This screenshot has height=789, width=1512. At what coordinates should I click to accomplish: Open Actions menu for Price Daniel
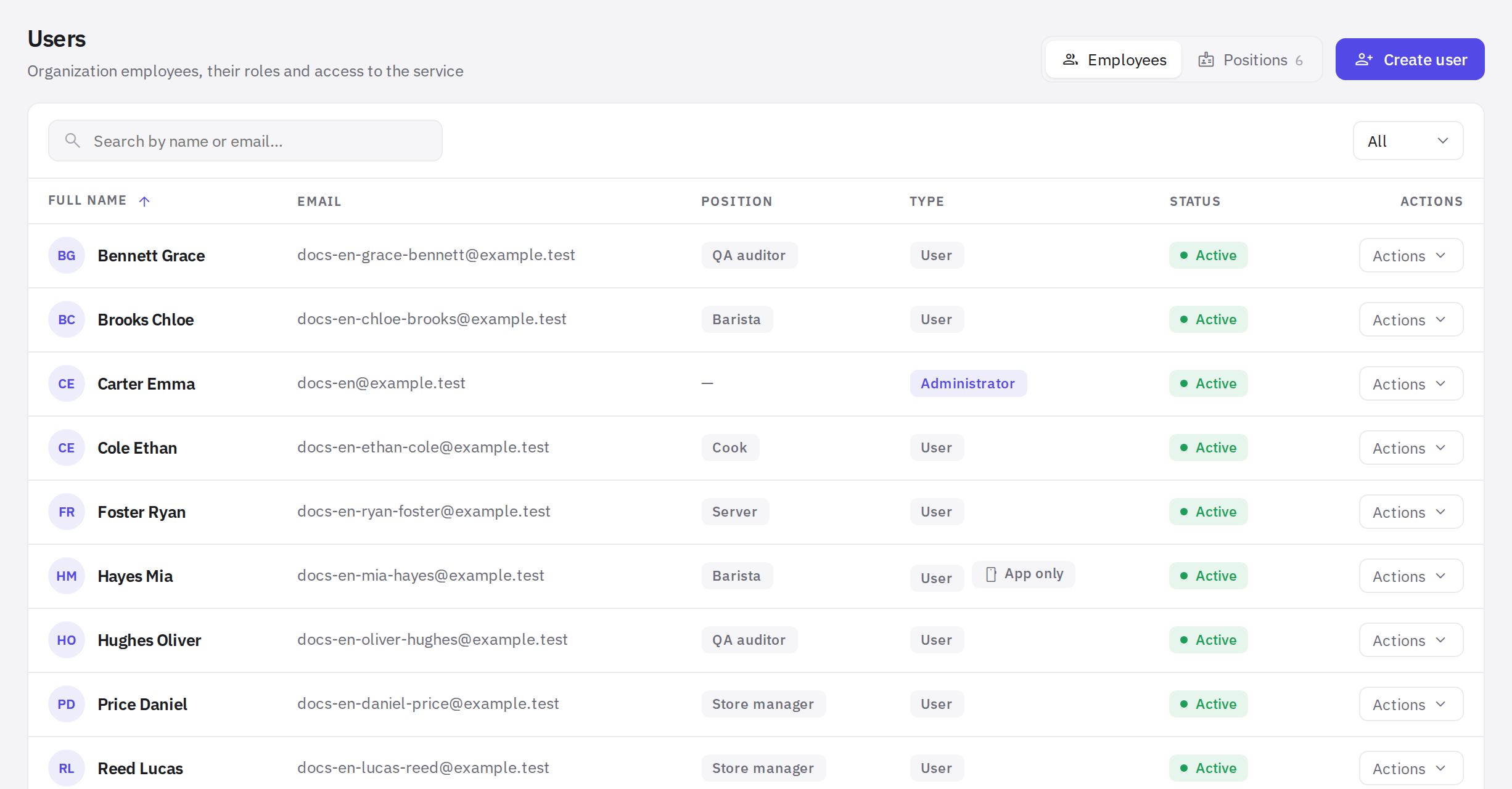click(x=1411, y=704)
